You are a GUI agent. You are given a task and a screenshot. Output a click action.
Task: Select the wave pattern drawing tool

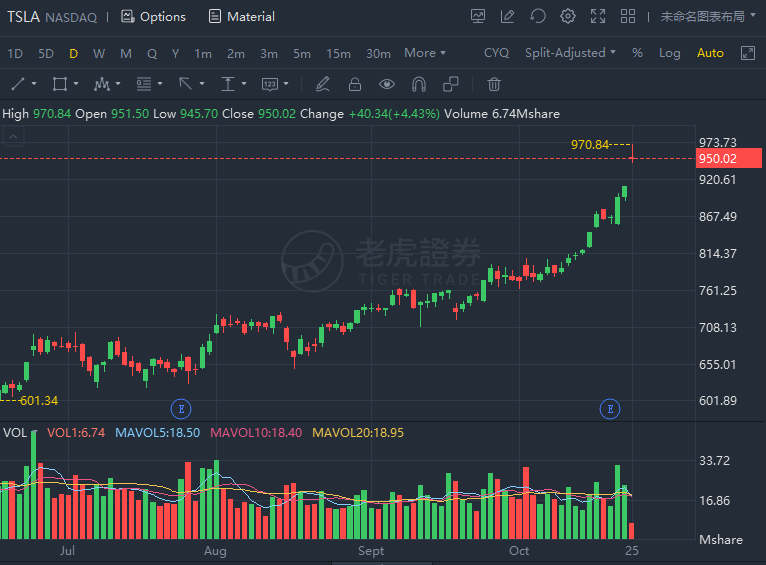tap(102, 84)
